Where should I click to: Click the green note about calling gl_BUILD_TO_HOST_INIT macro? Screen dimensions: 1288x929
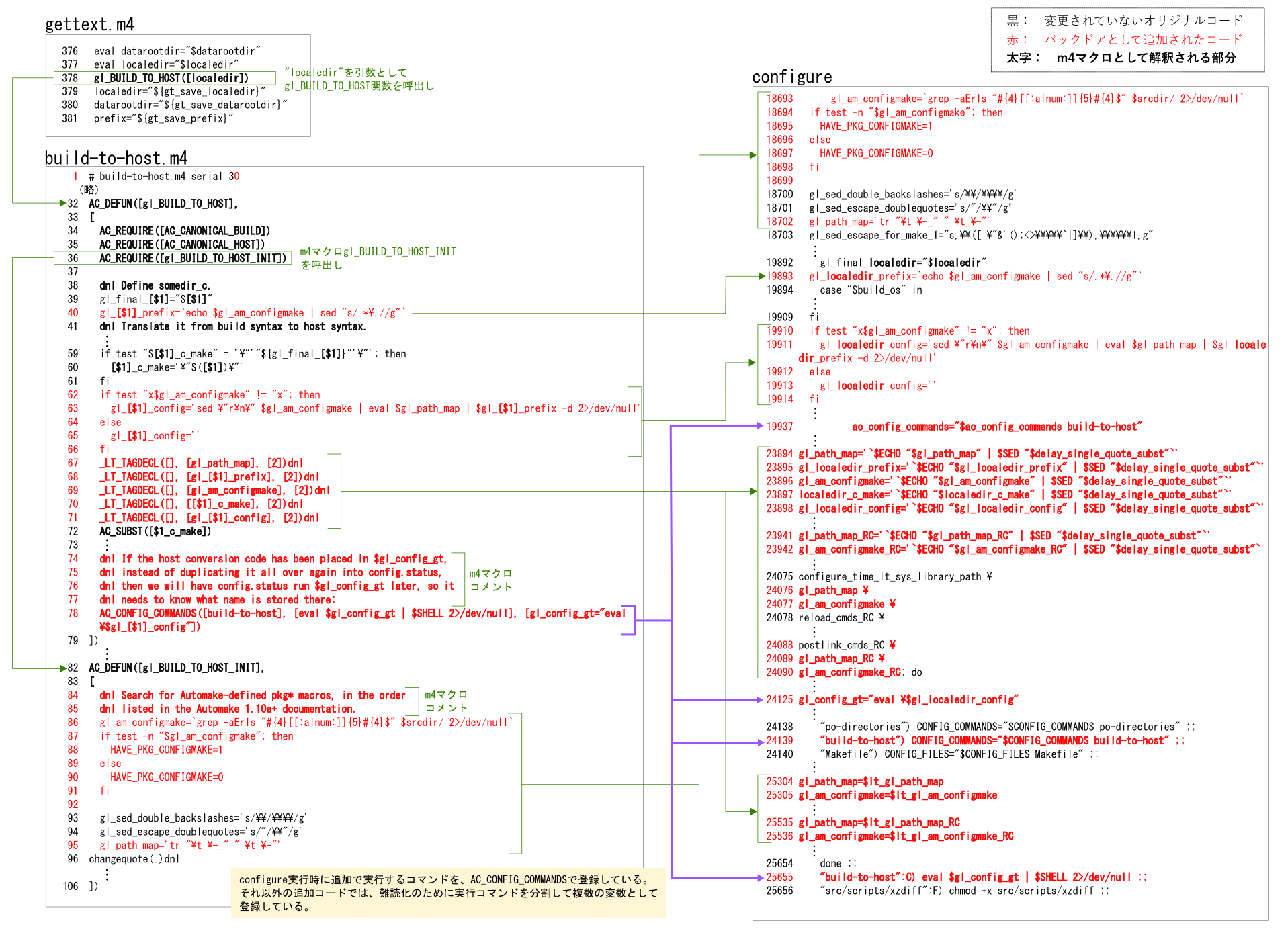coord(378,258)
